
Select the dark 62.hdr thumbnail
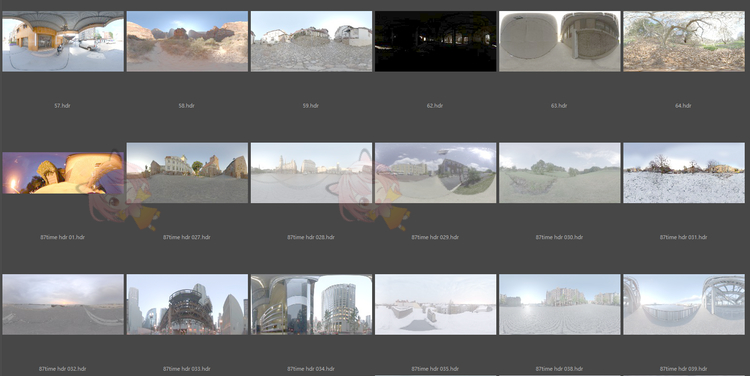(x=435, y=42)
